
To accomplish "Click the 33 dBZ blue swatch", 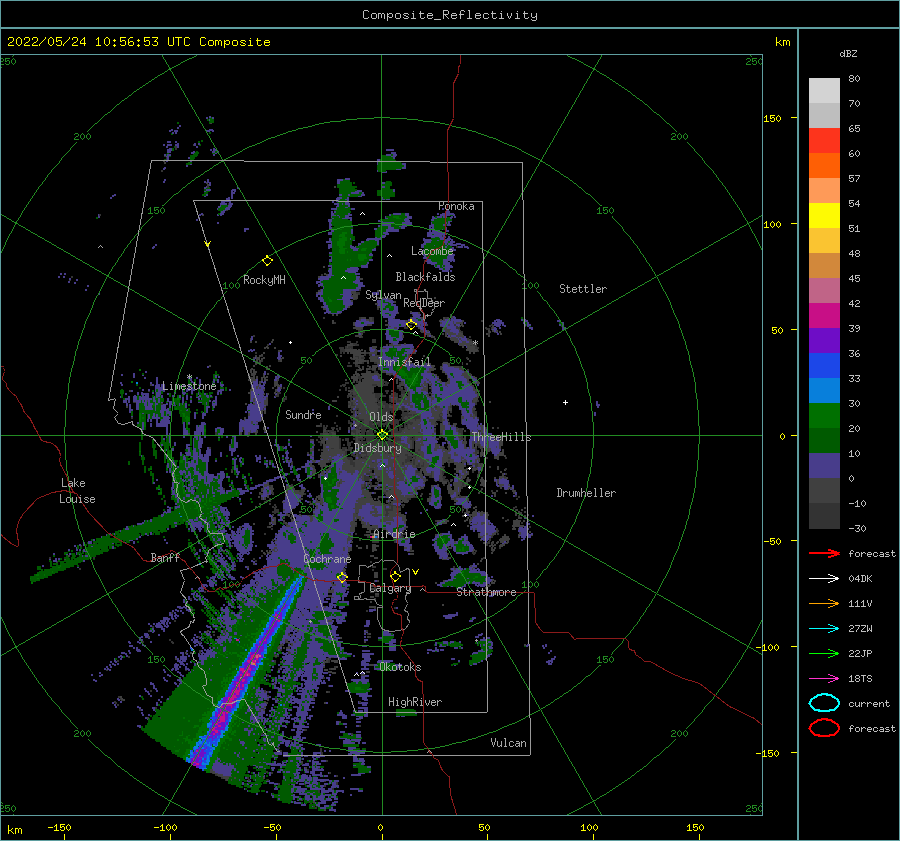I will click(x=824, y=366).
